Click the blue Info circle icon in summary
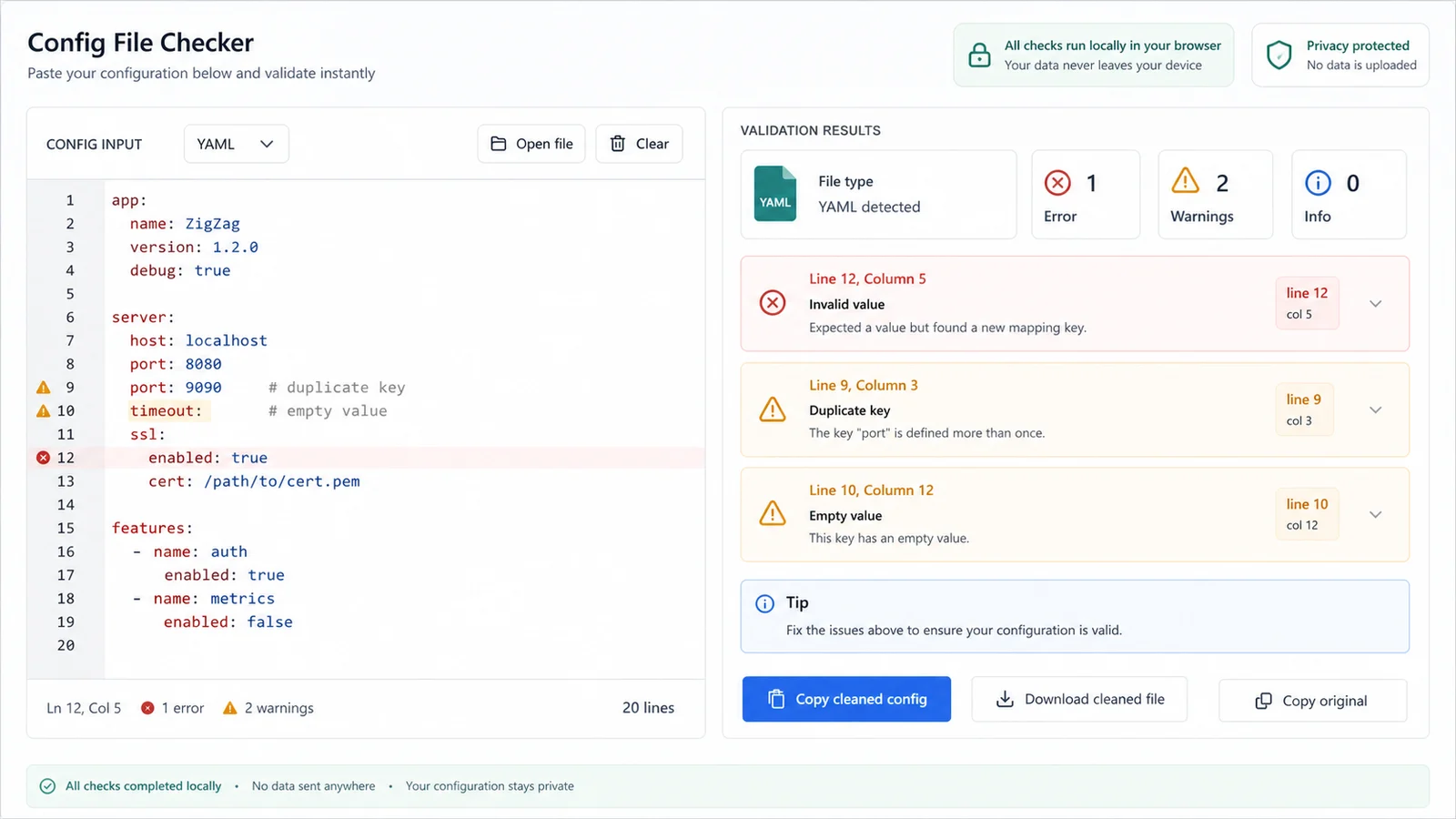Viewport: 1456px width, 819px height. pyautogui.click(x=1318, y=183)
